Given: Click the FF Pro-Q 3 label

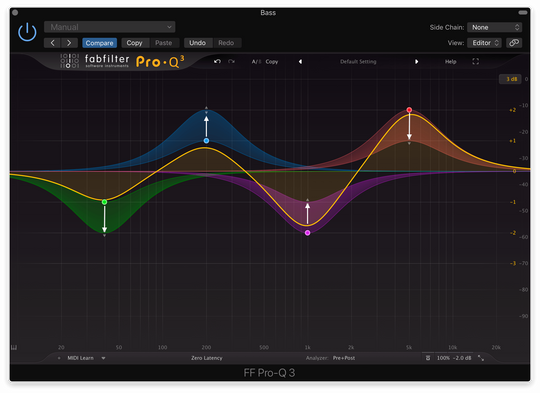Looking at the screenshot, I should coord(269,373).
